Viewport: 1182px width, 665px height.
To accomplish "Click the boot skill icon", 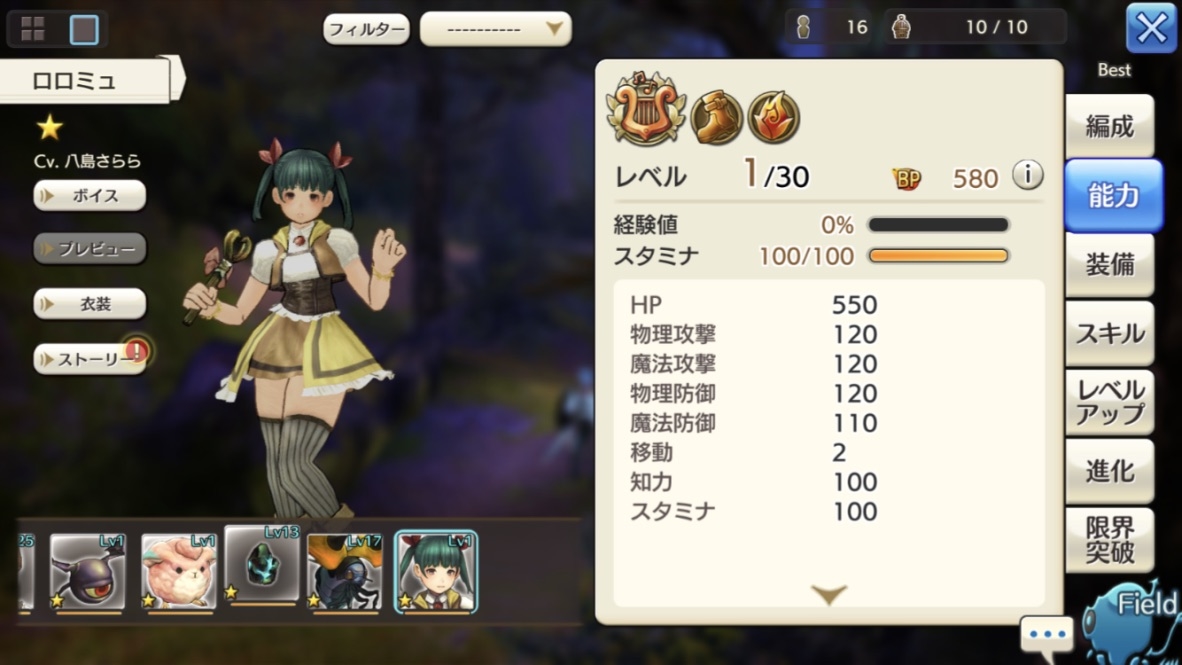I will click(716, 117).
